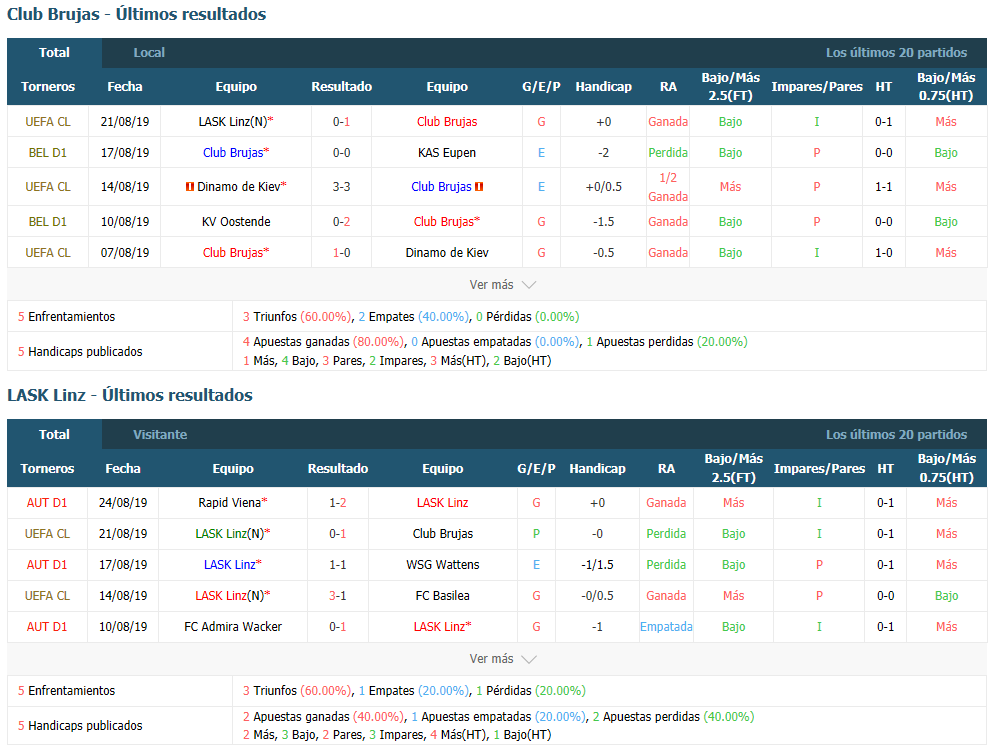The image size is (993, 750).
Task: Open FC Admira Wacker team link
Action: (232, 626)
